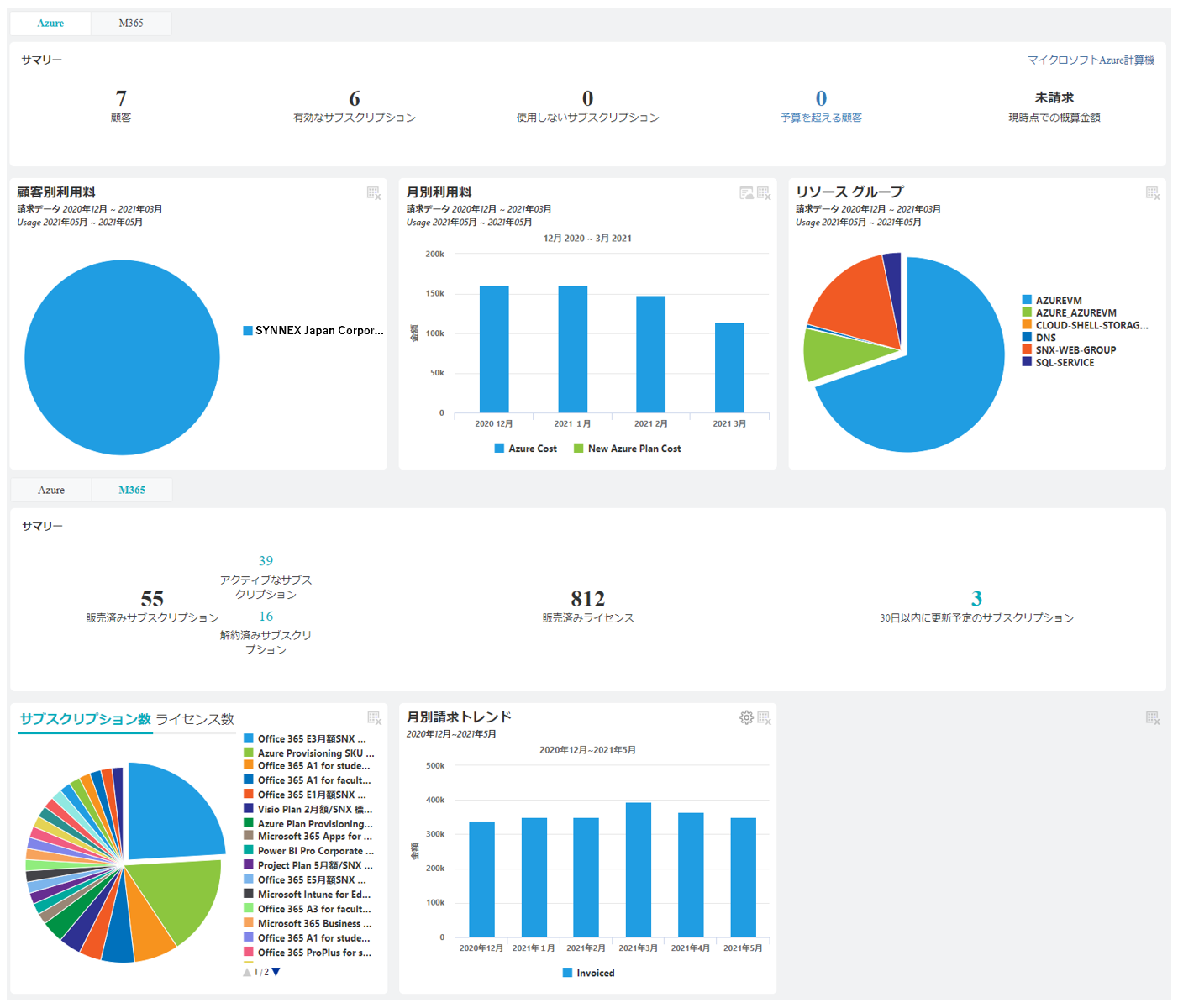Screen dimensions: 1178x1008
Task: Click the 2021 3月 bar in 月別利用料
Action: click(729, 368)
